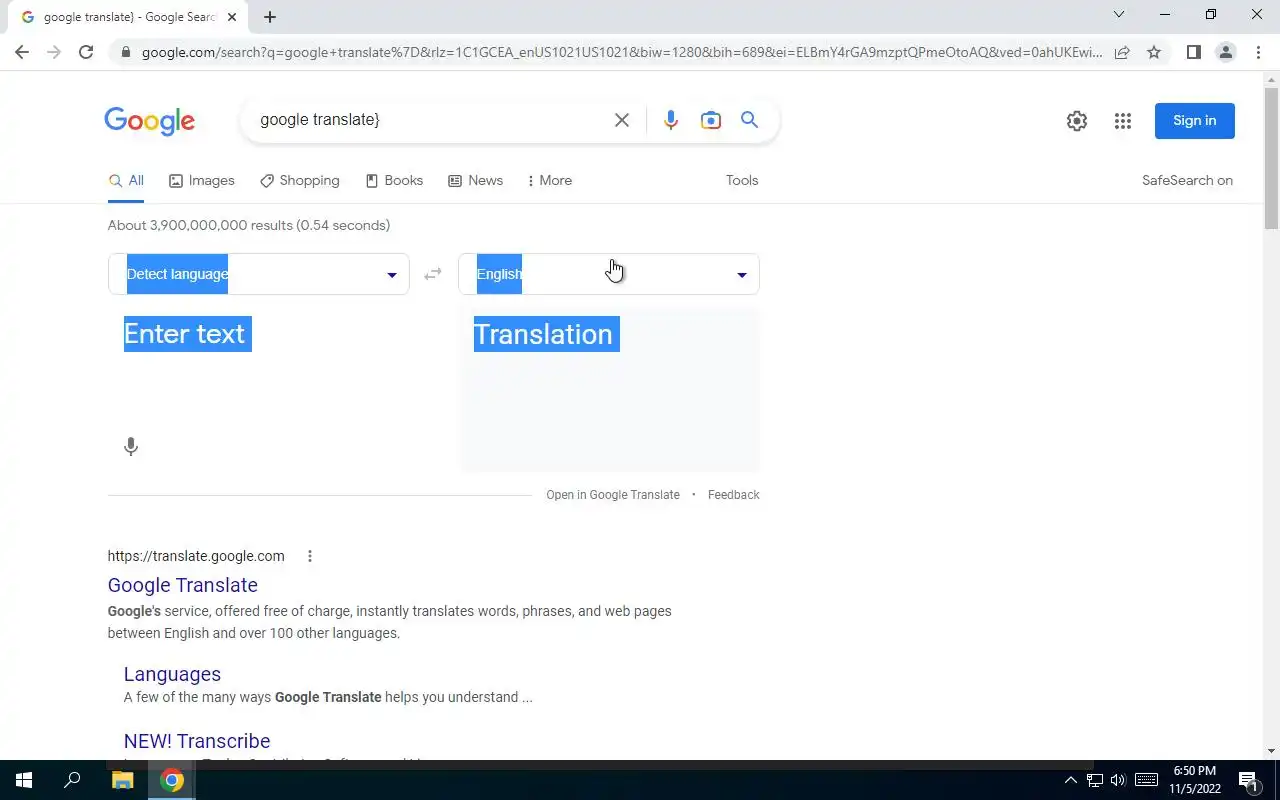
Task: Open Windows taskbar search
Action: [72, 780]
